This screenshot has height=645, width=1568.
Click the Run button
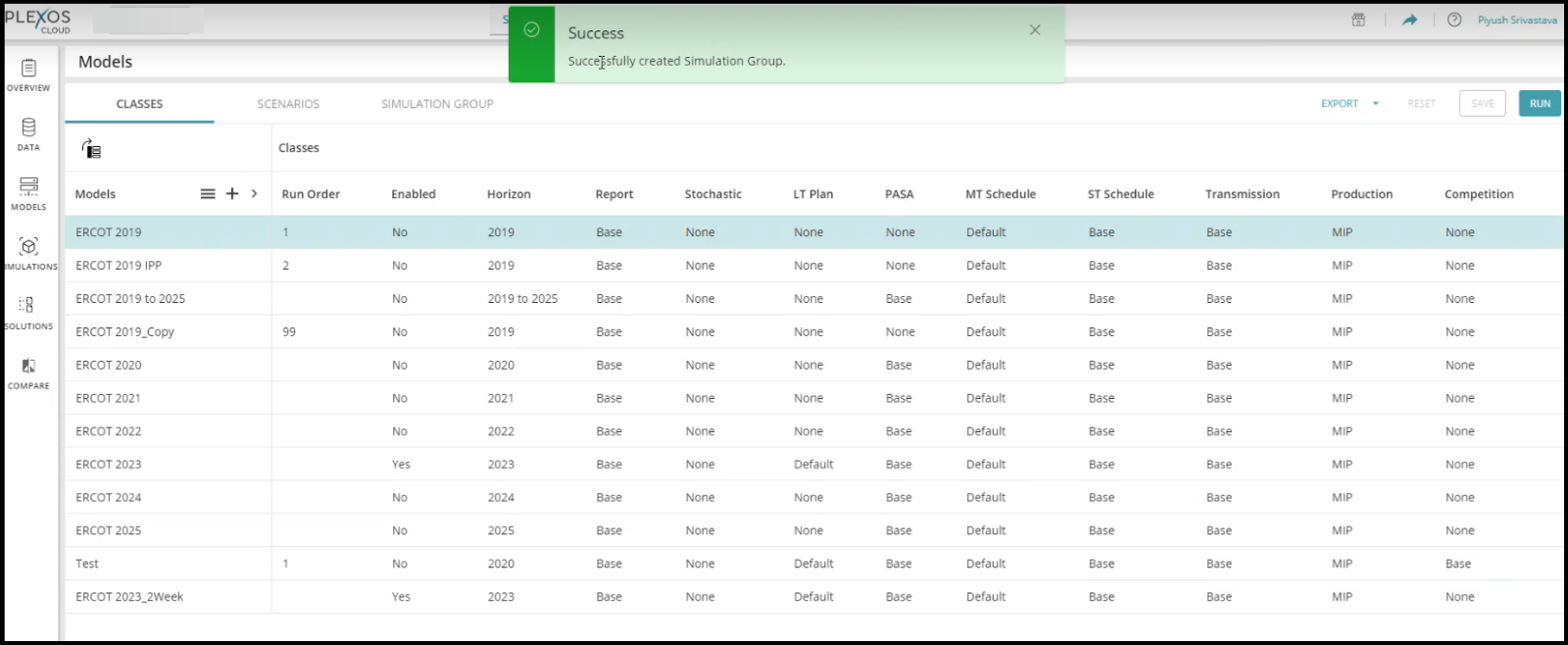point(1541,104)
